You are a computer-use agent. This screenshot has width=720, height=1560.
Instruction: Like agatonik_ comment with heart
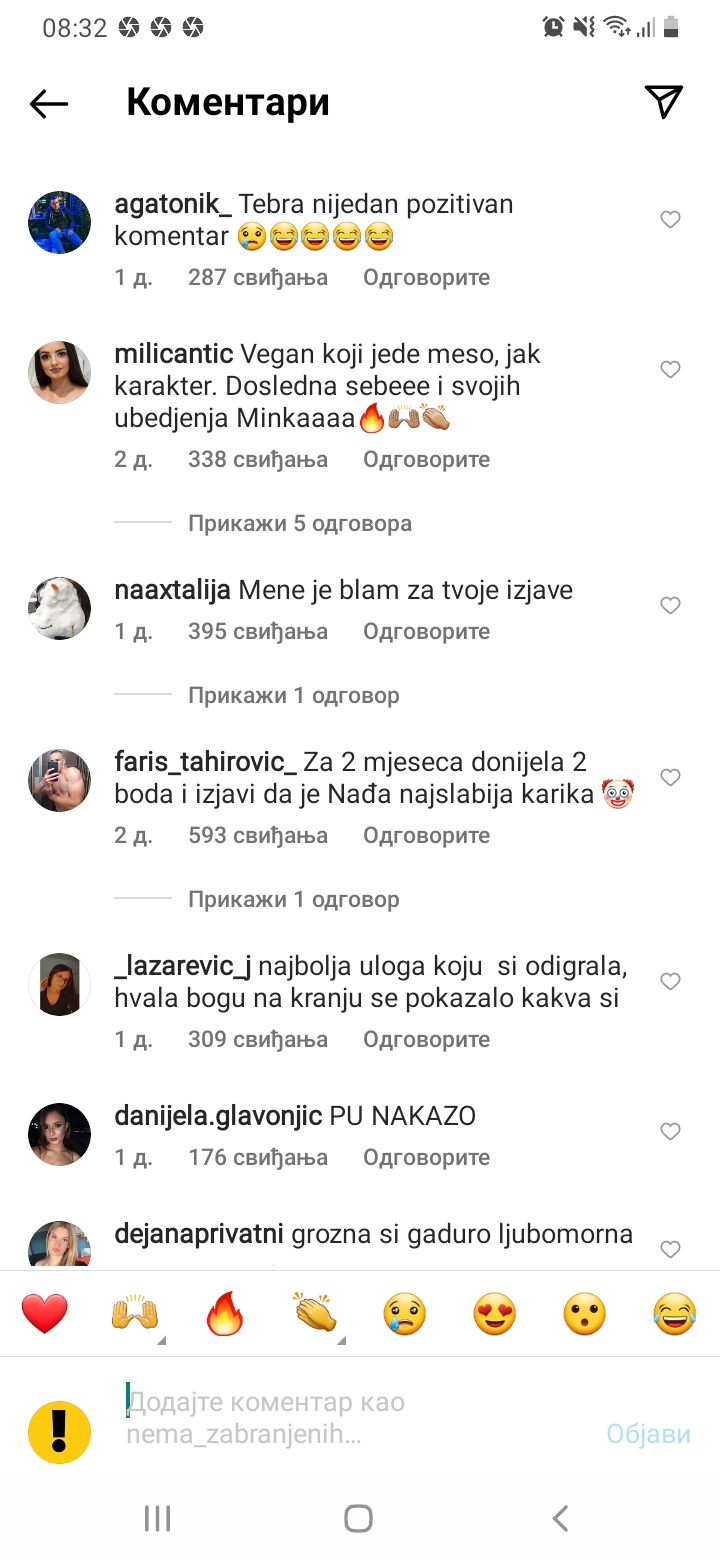tap(670, 220)
